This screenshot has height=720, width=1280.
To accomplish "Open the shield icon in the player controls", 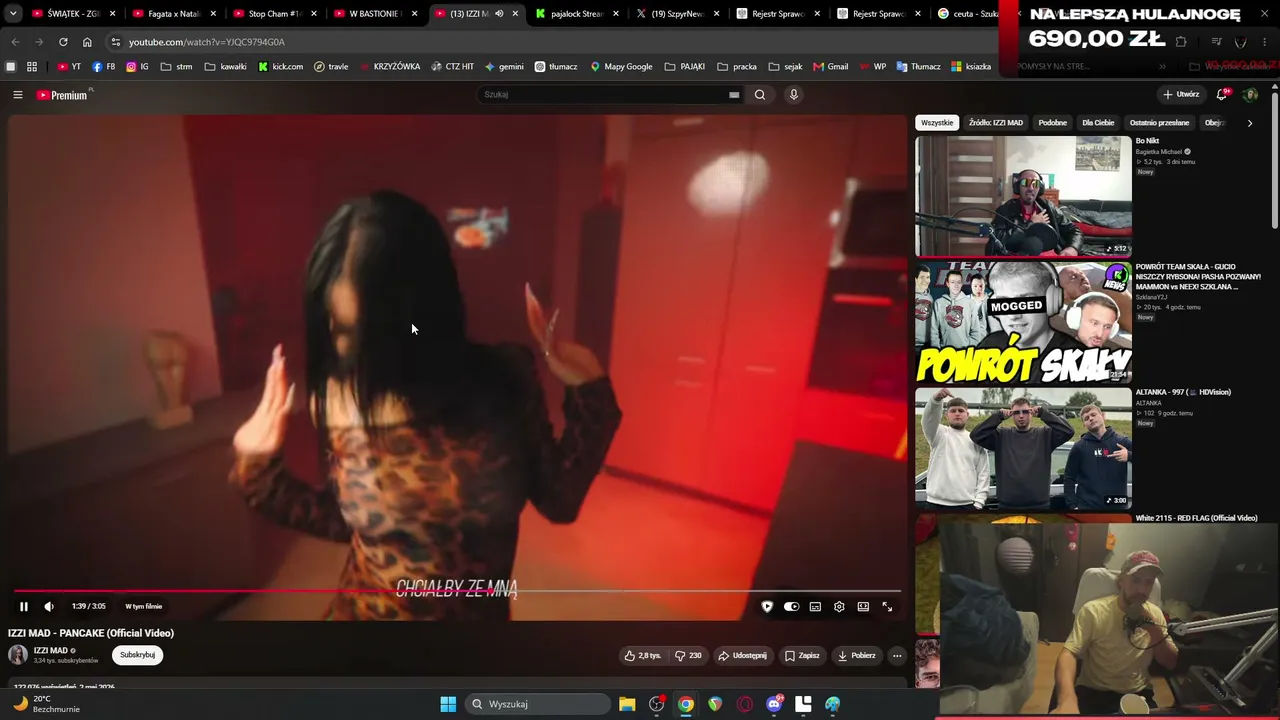I will 767,606.
